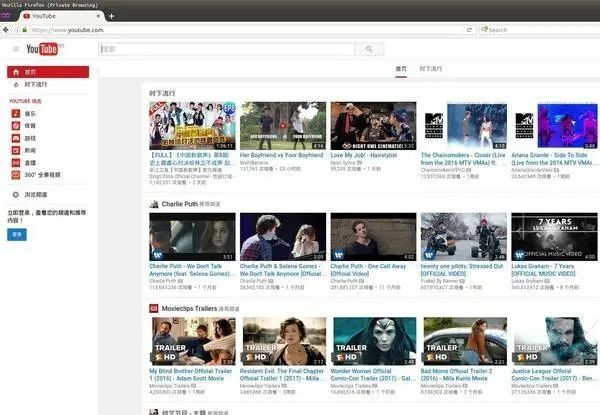Click the YouTube logo
The image size is (600, 415).
click(44, 49)
